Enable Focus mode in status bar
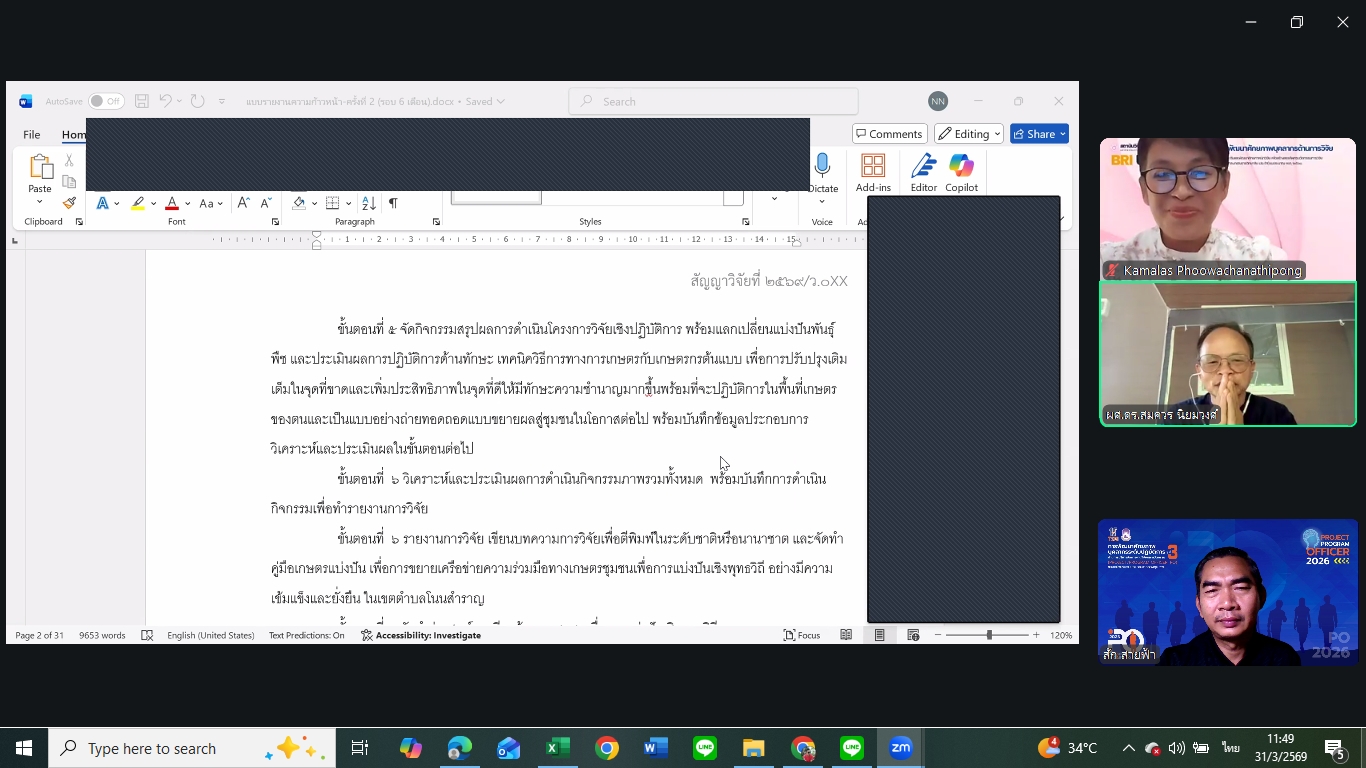 [802, 635]
